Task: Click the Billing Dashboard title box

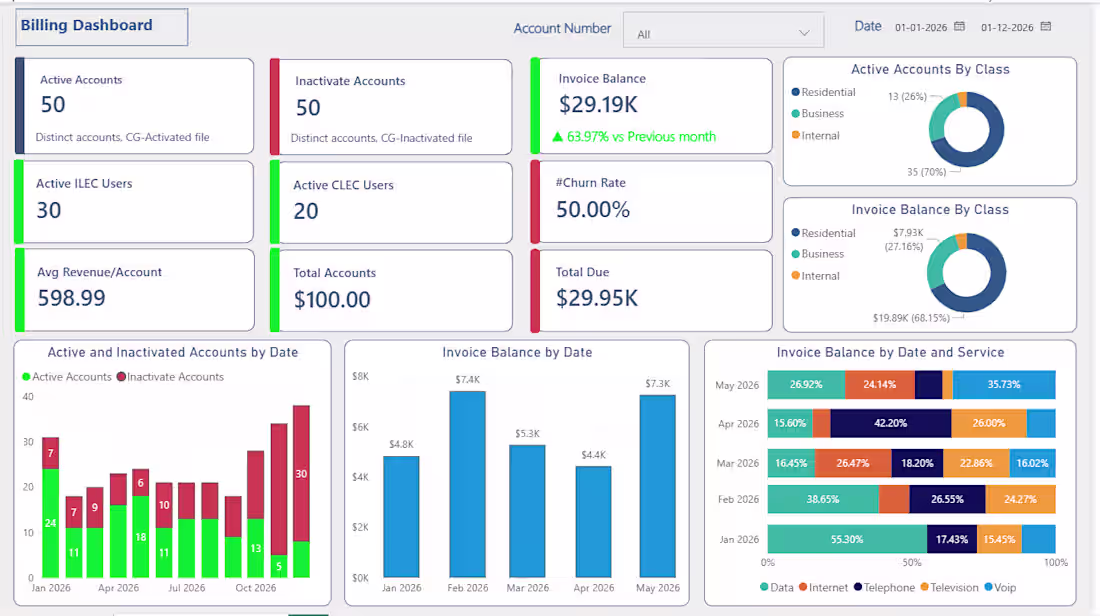Action: coord(102,27)
